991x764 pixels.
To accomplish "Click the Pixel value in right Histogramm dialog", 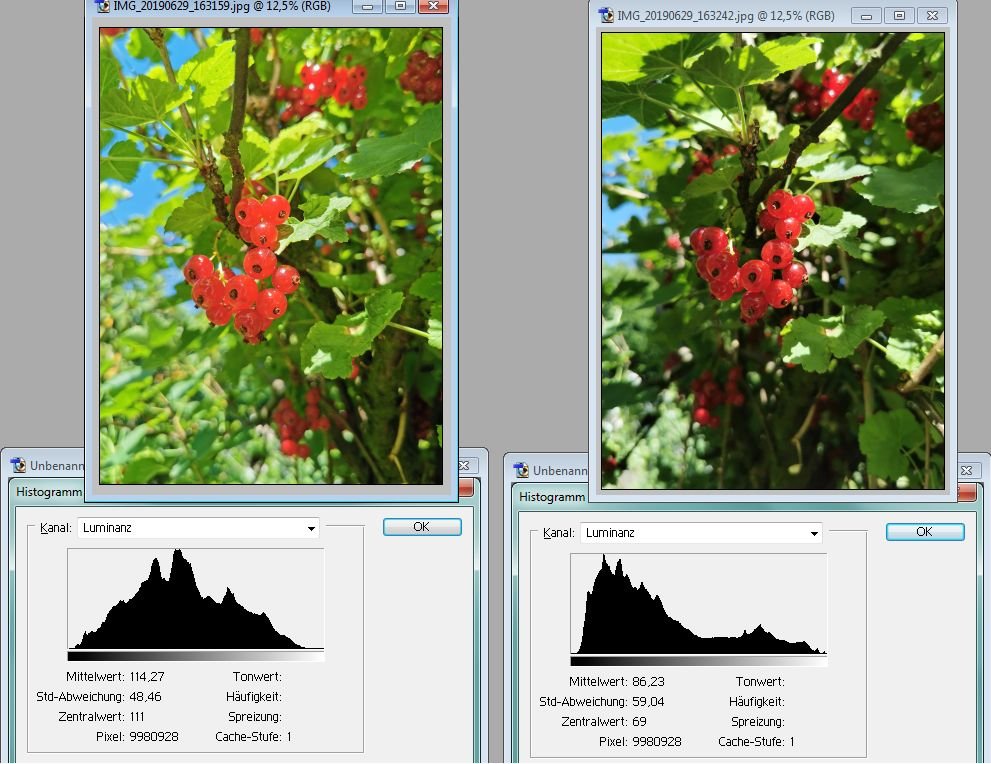I will point(657,742).
